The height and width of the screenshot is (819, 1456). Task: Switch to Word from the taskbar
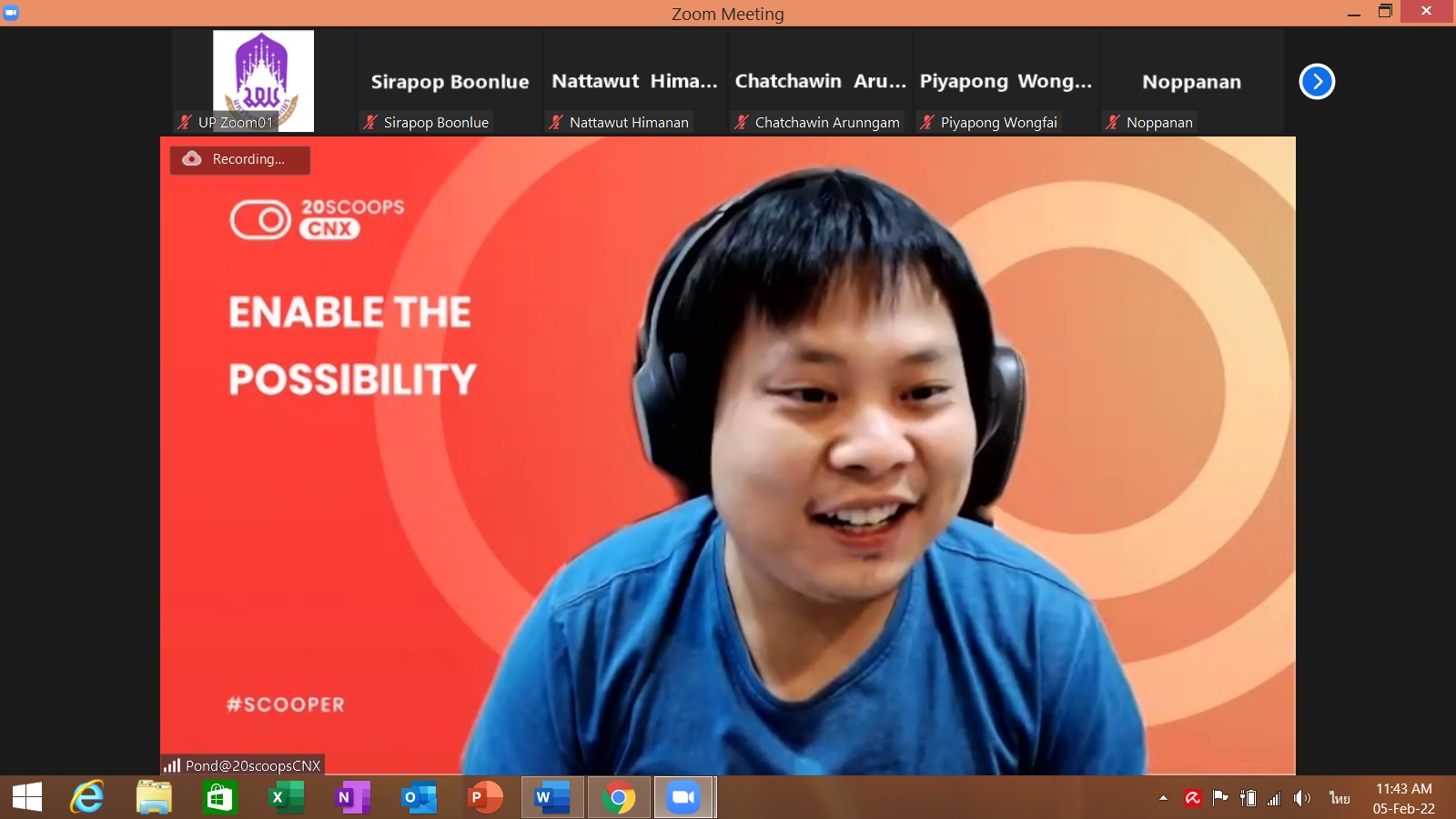coord(552,797)
